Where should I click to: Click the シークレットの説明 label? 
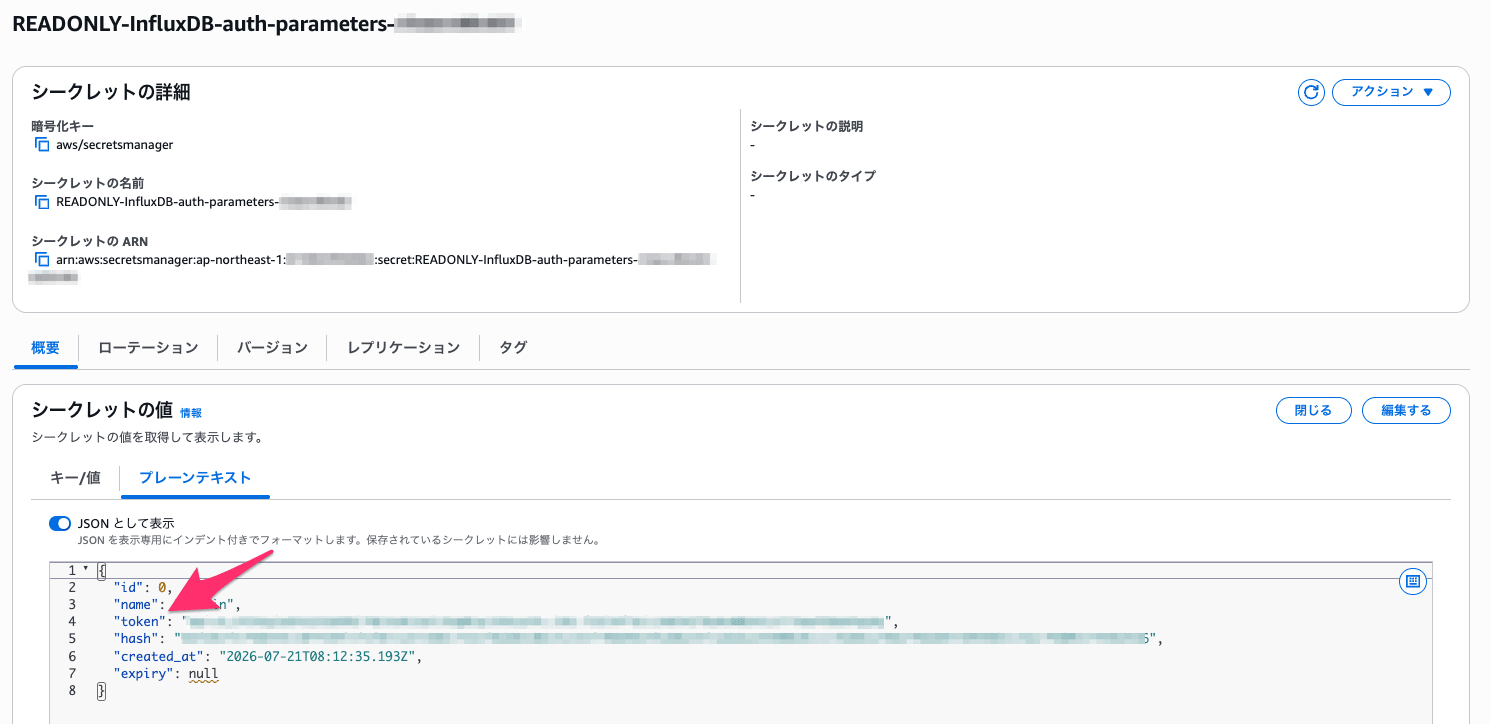806,127
